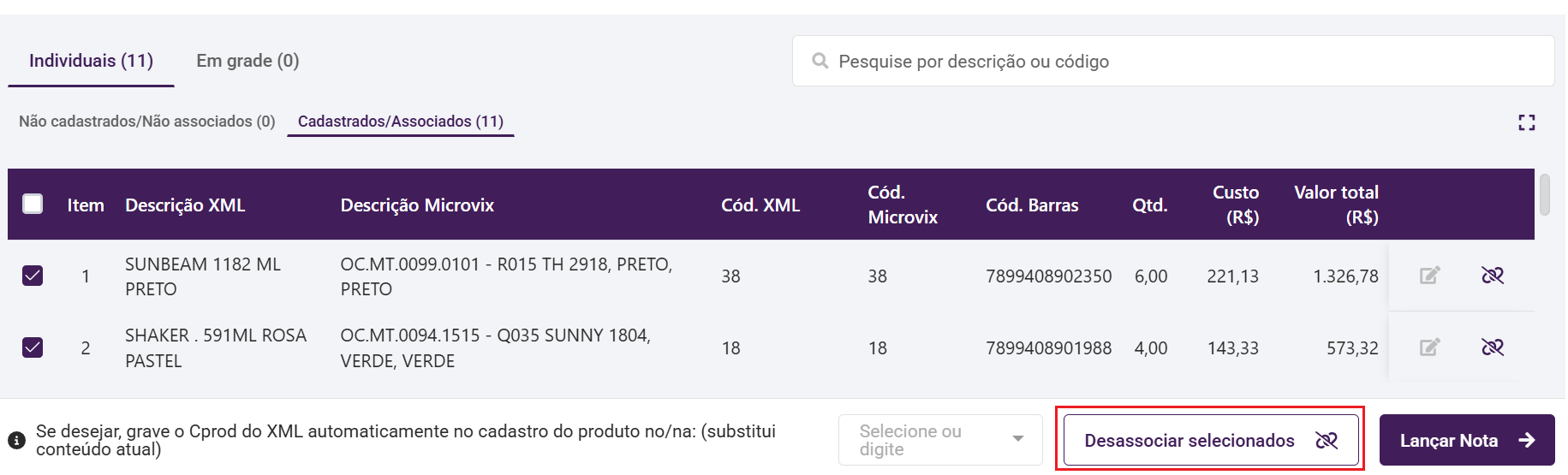Uncheck the SUNBEAM 1182 ML row checkbox
1568x475 pixels.
point(33,276)
